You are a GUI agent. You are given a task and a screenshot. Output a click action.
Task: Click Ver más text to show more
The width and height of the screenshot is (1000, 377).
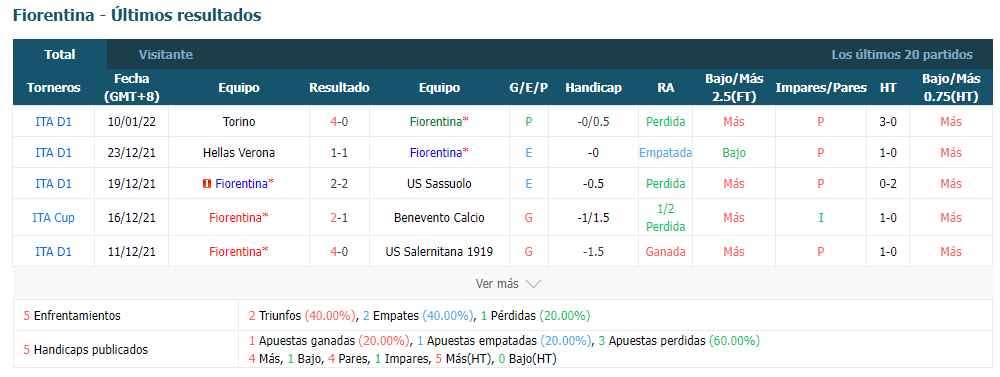point(497,284)
